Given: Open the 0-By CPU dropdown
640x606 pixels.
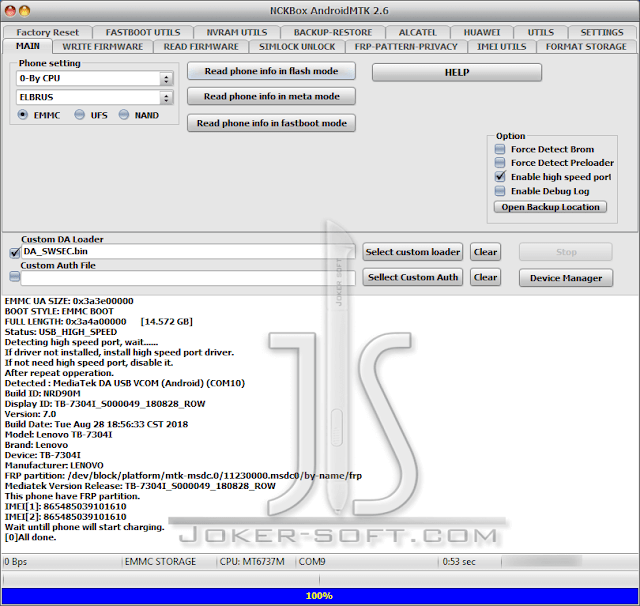Looking at the screenshot, I should [x=95, y=78].
